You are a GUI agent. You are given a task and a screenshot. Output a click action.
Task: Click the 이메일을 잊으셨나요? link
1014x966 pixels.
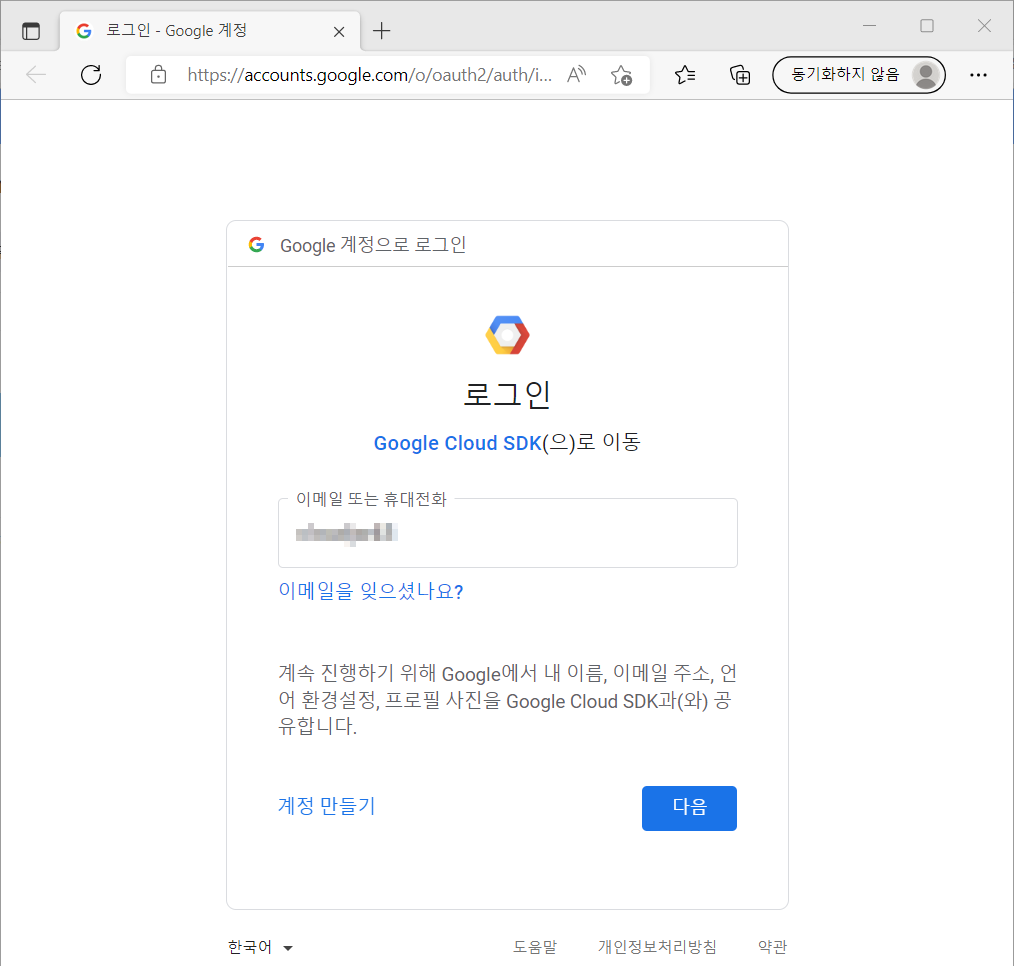[371, 591]
